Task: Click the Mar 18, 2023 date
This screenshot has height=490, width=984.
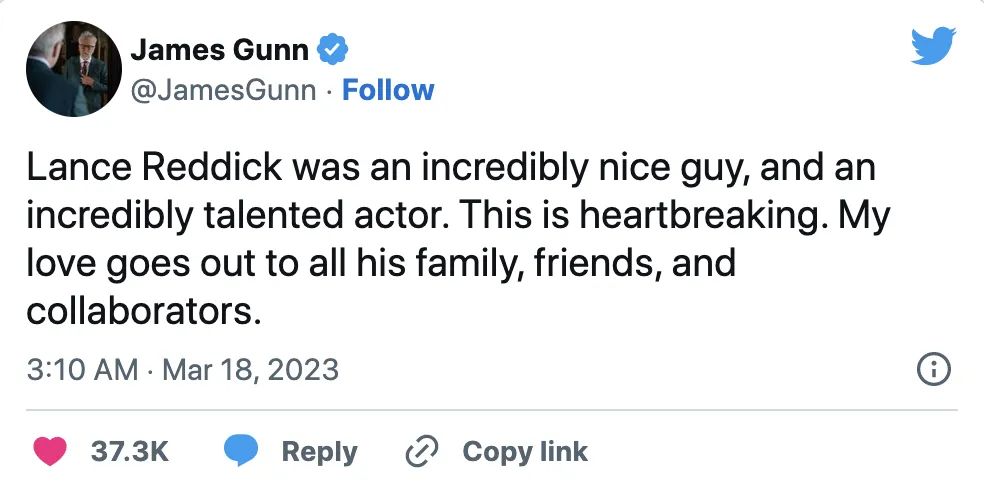Action: pos(250,370)
